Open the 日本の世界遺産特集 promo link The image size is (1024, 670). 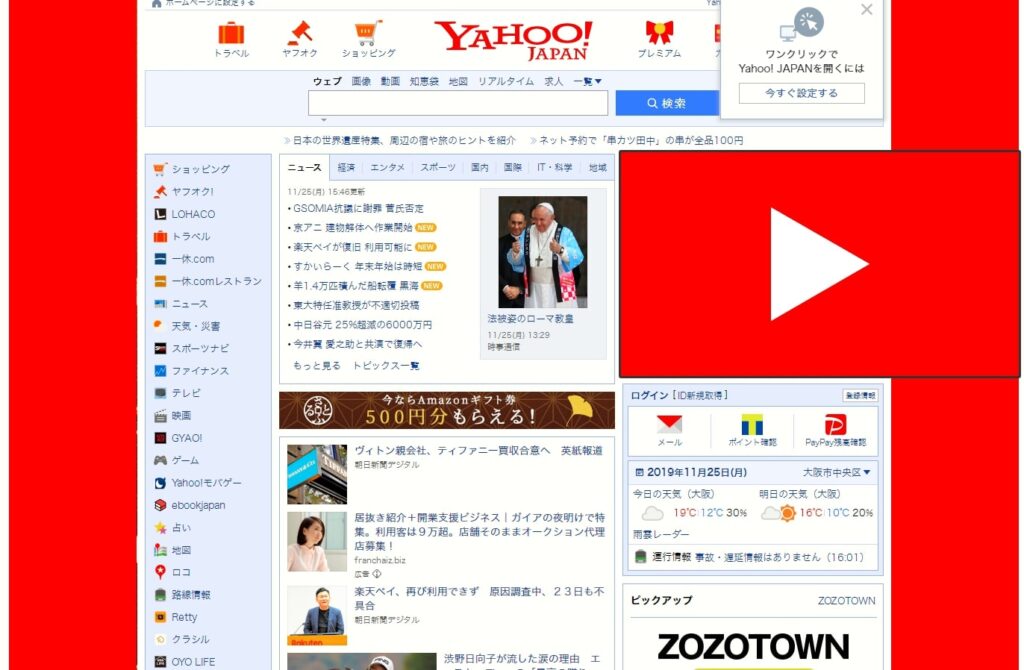tap(404, 140)
